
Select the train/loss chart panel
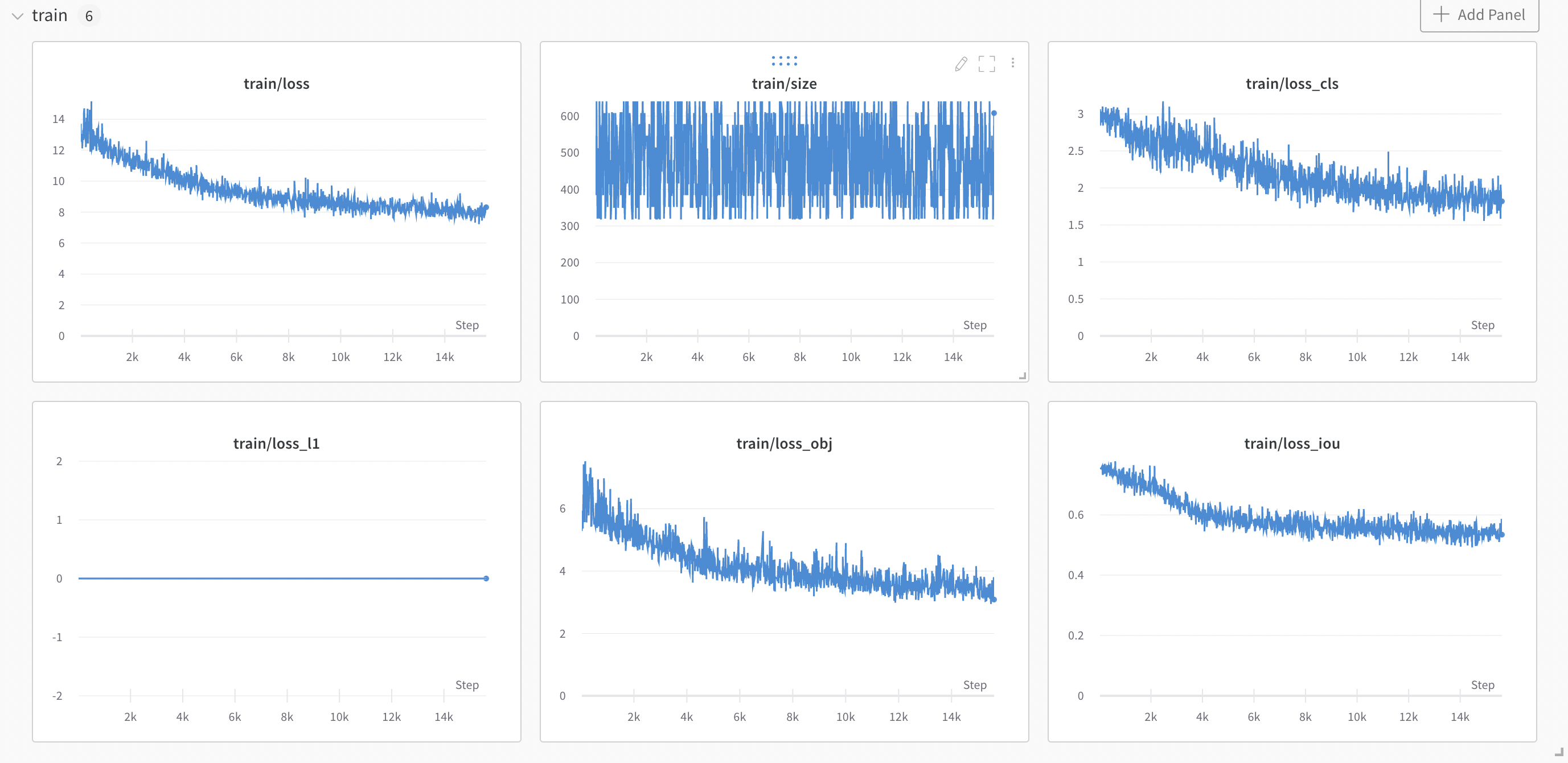click(x=277, y=213)
